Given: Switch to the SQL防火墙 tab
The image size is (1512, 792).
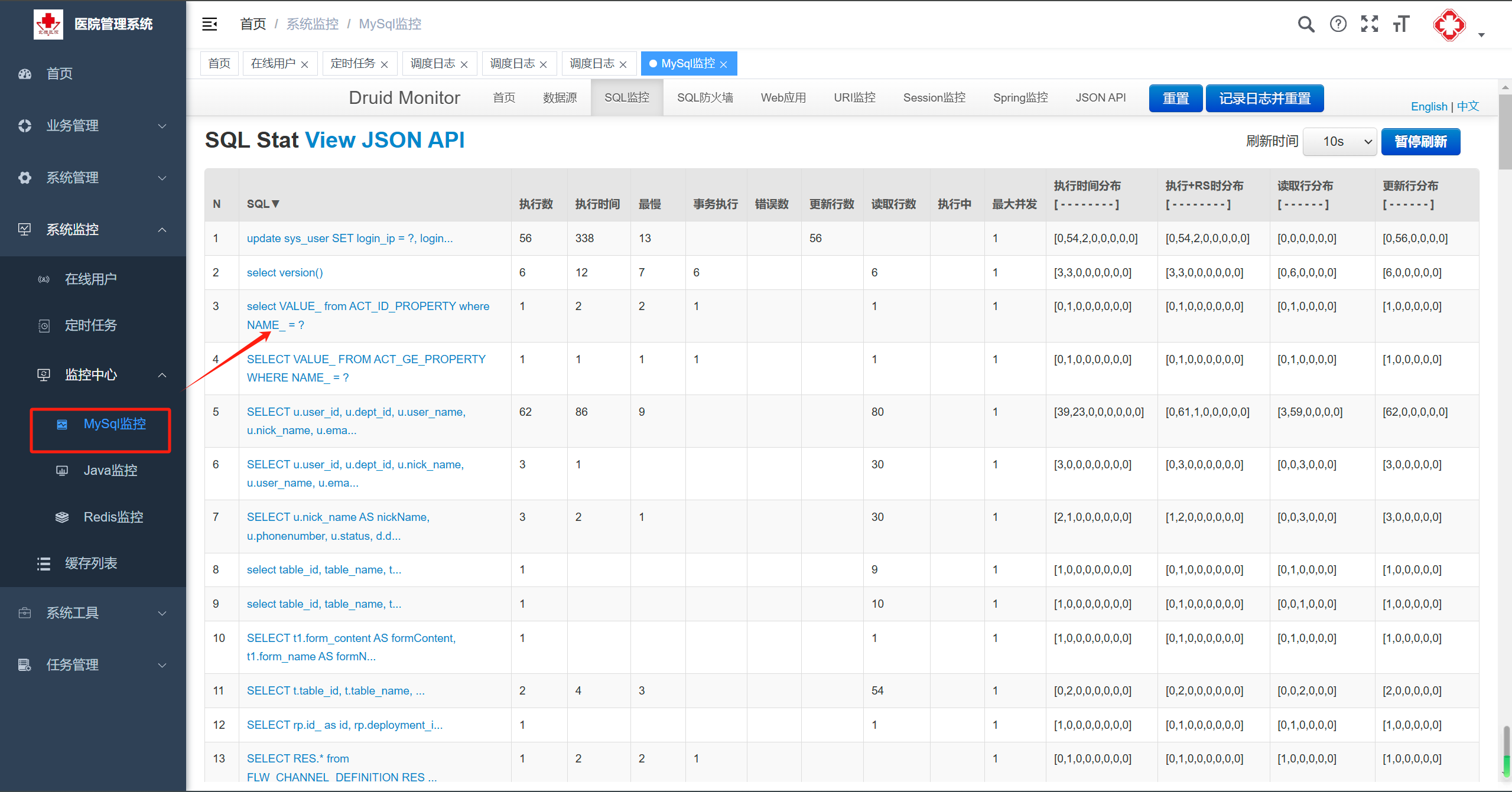Looking at the screenshot, I should 704,97.
